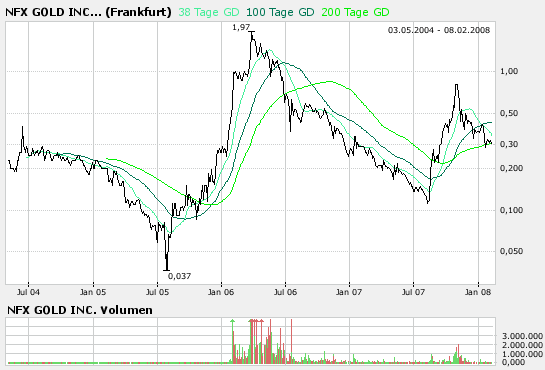Click the Jan 08 axis label

click(x=478, y=292)
